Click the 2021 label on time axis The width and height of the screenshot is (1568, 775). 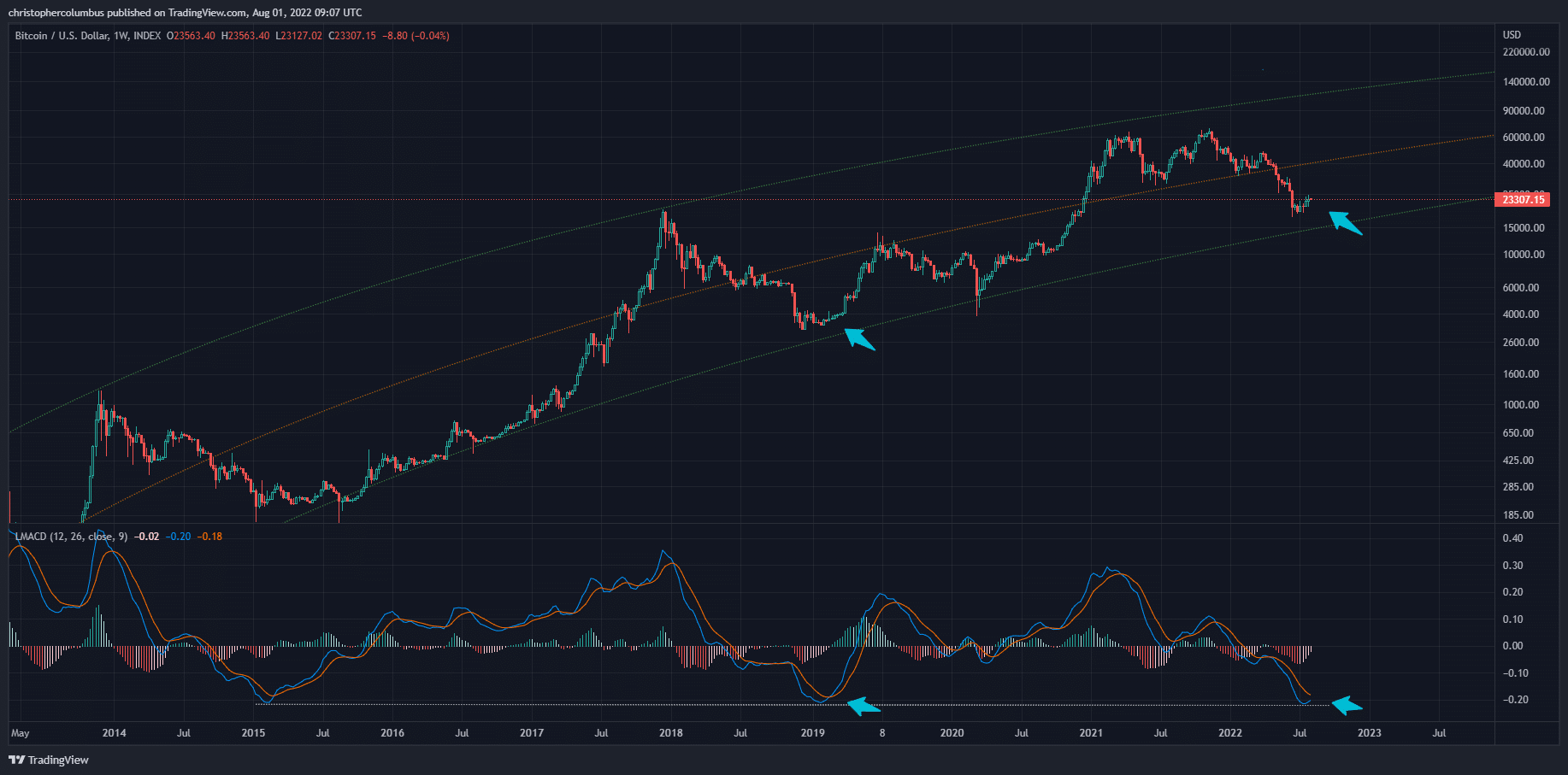tap(1091, 733)
